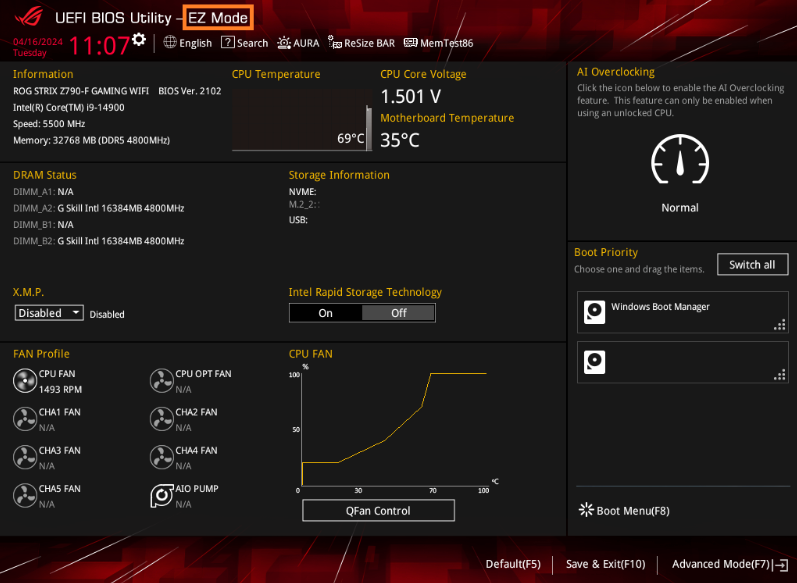
Task: Select the AIO PUMP icon
Action: pos(162,496)
